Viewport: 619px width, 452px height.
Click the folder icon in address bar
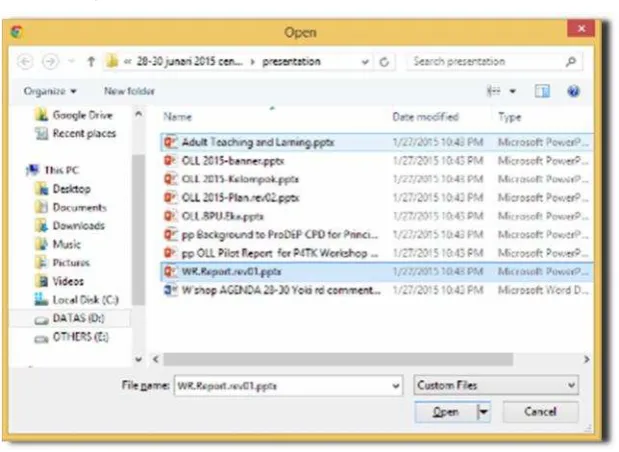(x=112, y=62)
